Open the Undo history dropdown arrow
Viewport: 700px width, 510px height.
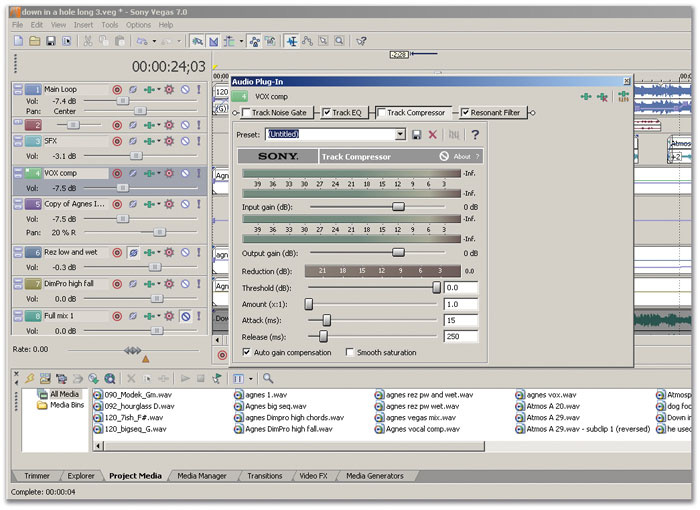pos(154,41)
